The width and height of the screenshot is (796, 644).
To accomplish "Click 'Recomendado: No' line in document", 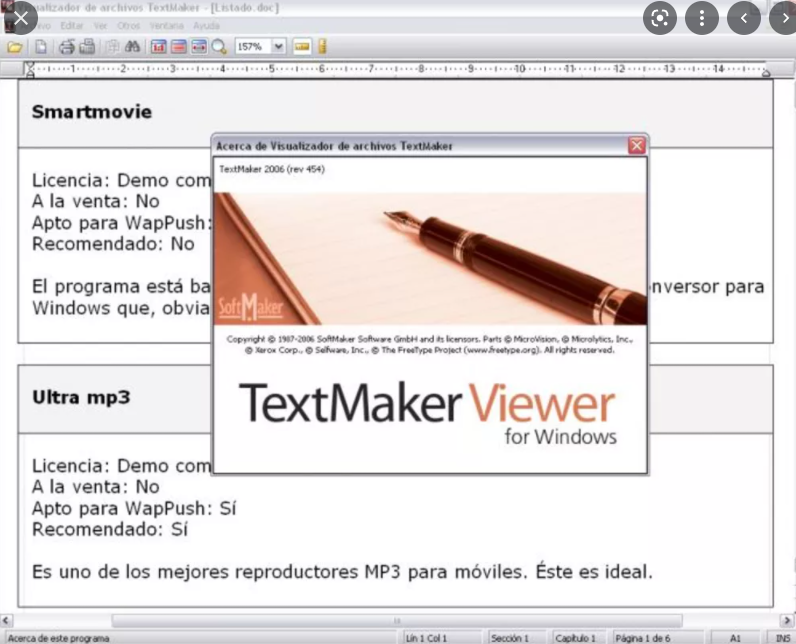I will [113, 244].
